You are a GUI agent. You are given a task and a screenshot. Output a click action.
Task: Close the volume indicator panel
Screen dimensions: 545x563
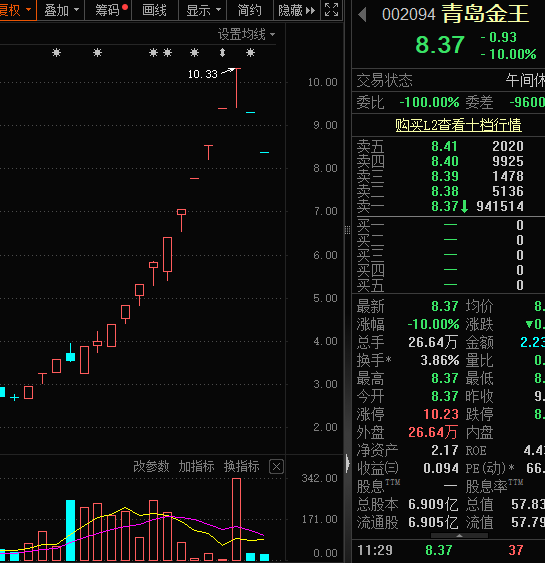(x=276, y=467)
